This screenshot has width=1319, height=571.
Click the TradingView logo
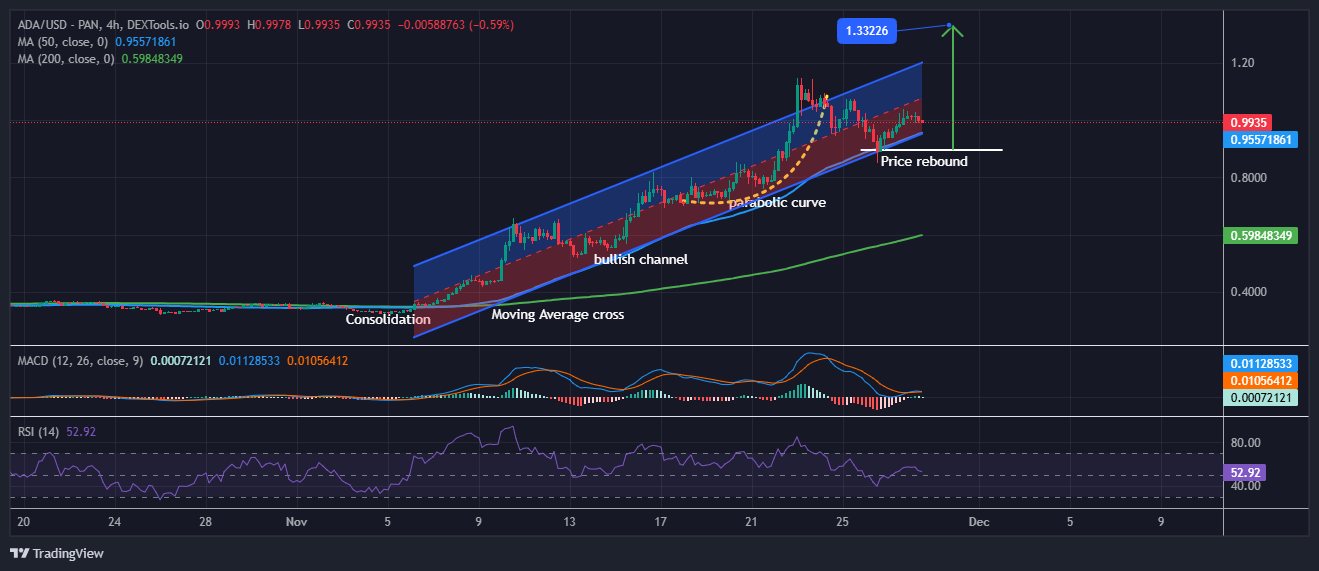click(x=57, y=553)
